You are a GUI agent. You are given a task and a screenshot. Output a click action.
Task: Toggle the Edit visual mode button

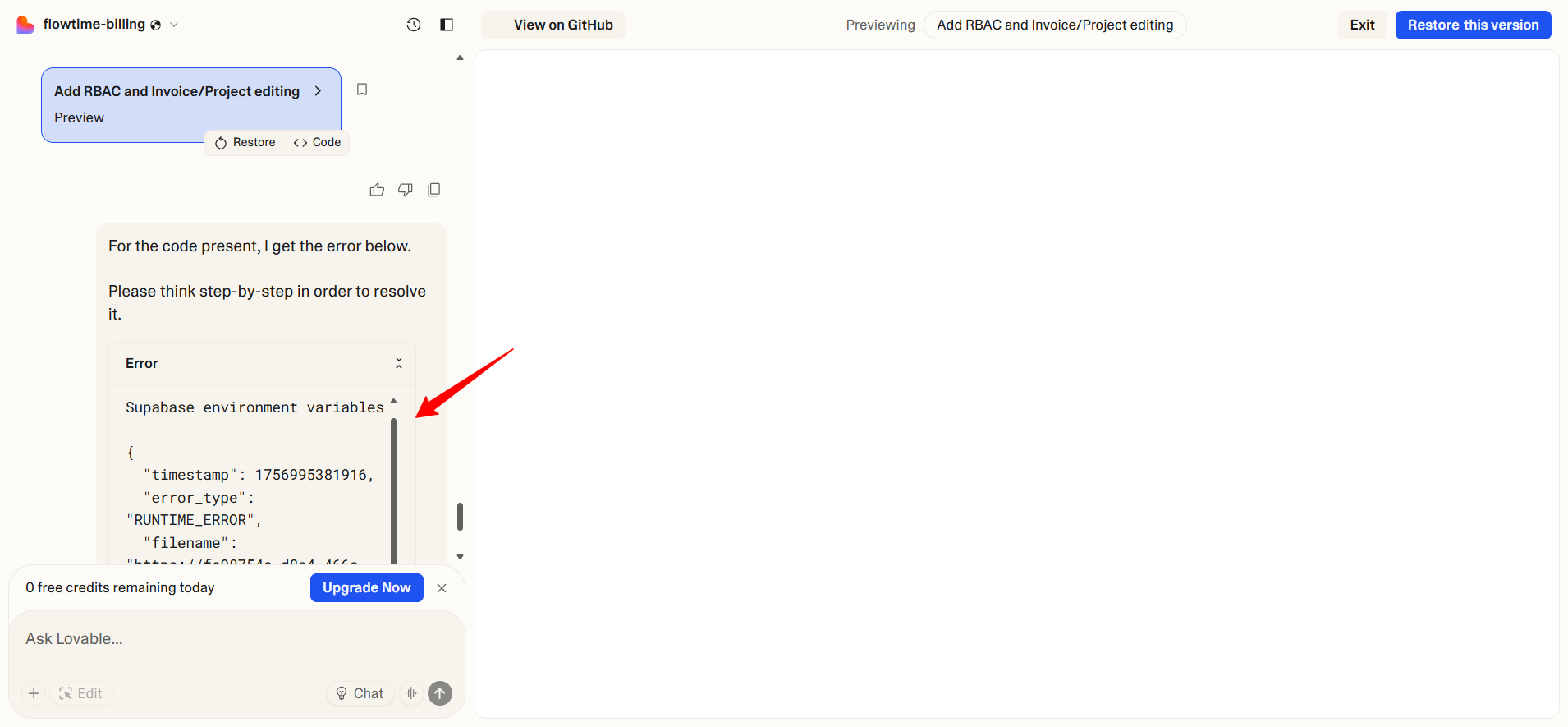coord(81,693)
